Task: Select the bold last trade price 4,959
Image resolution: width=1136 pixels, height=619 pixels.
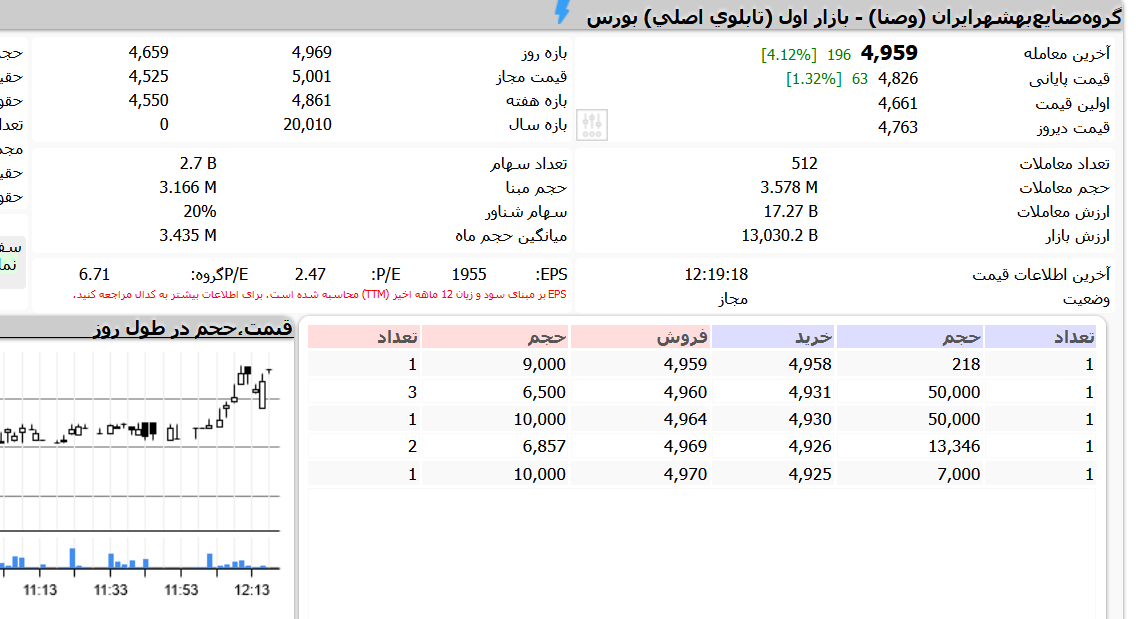Action: click(889, 53)
